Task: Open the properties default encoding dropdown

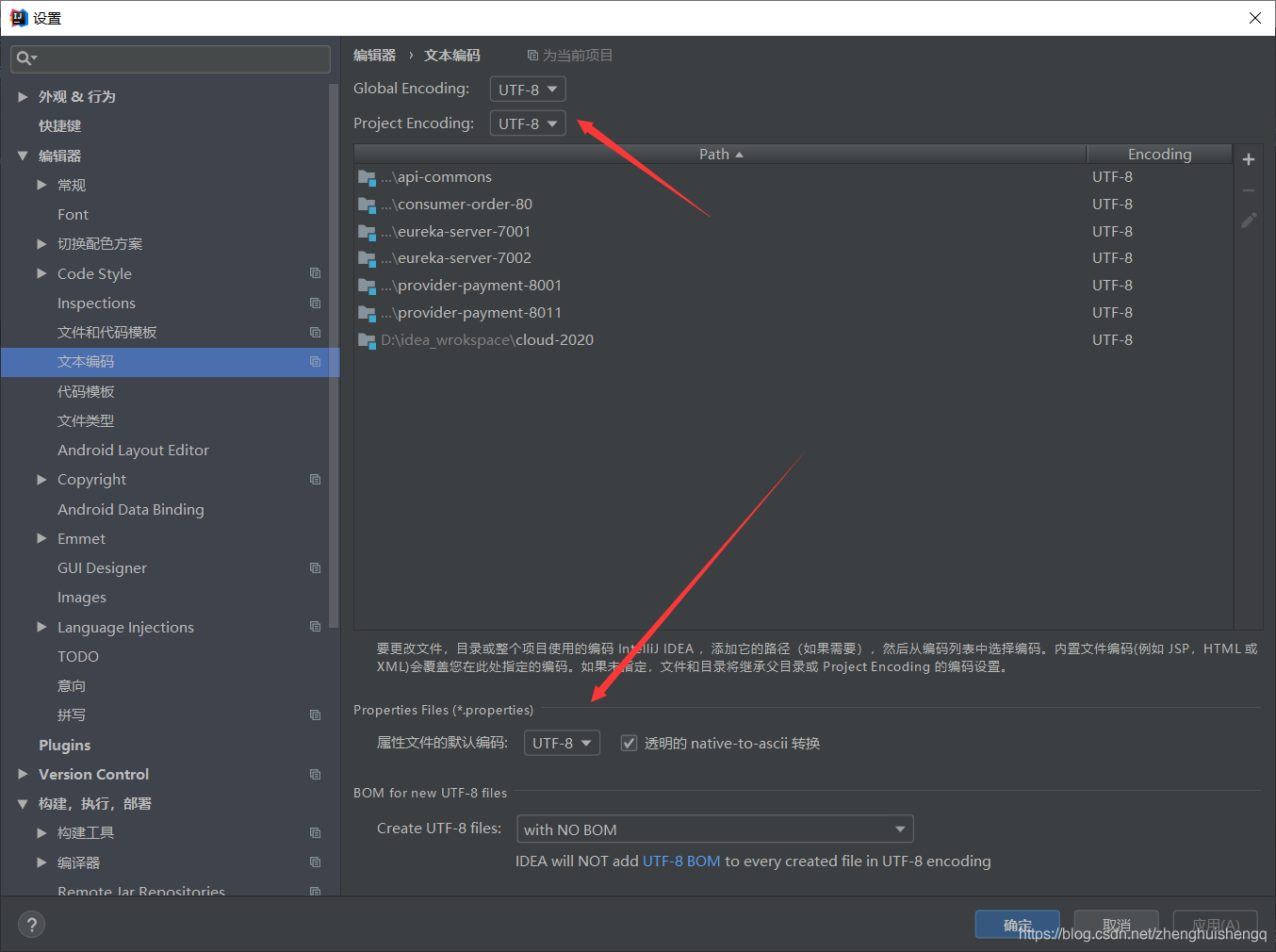Action: [562, 743]
